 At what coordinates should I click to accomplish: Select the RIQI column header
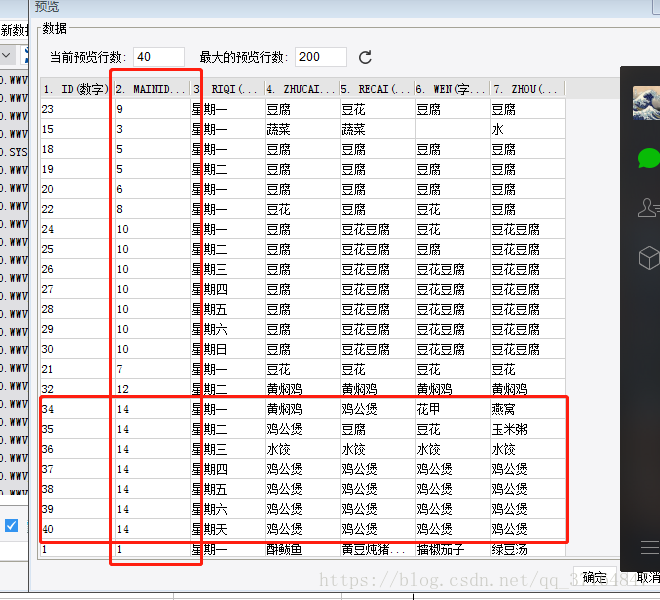coord(227,89)
